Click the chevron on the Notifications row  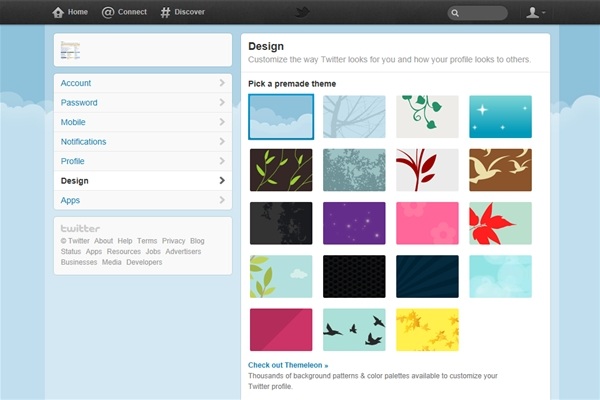pos(222,141)
